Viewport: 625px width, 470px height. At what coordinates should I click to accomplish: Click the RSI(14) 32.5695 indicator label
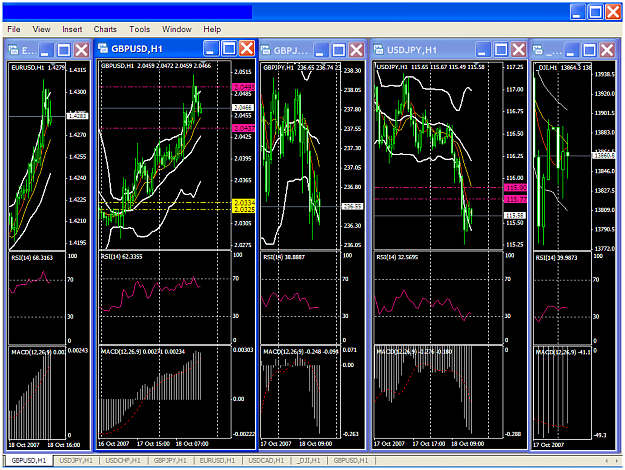click(x=397, y=257)
